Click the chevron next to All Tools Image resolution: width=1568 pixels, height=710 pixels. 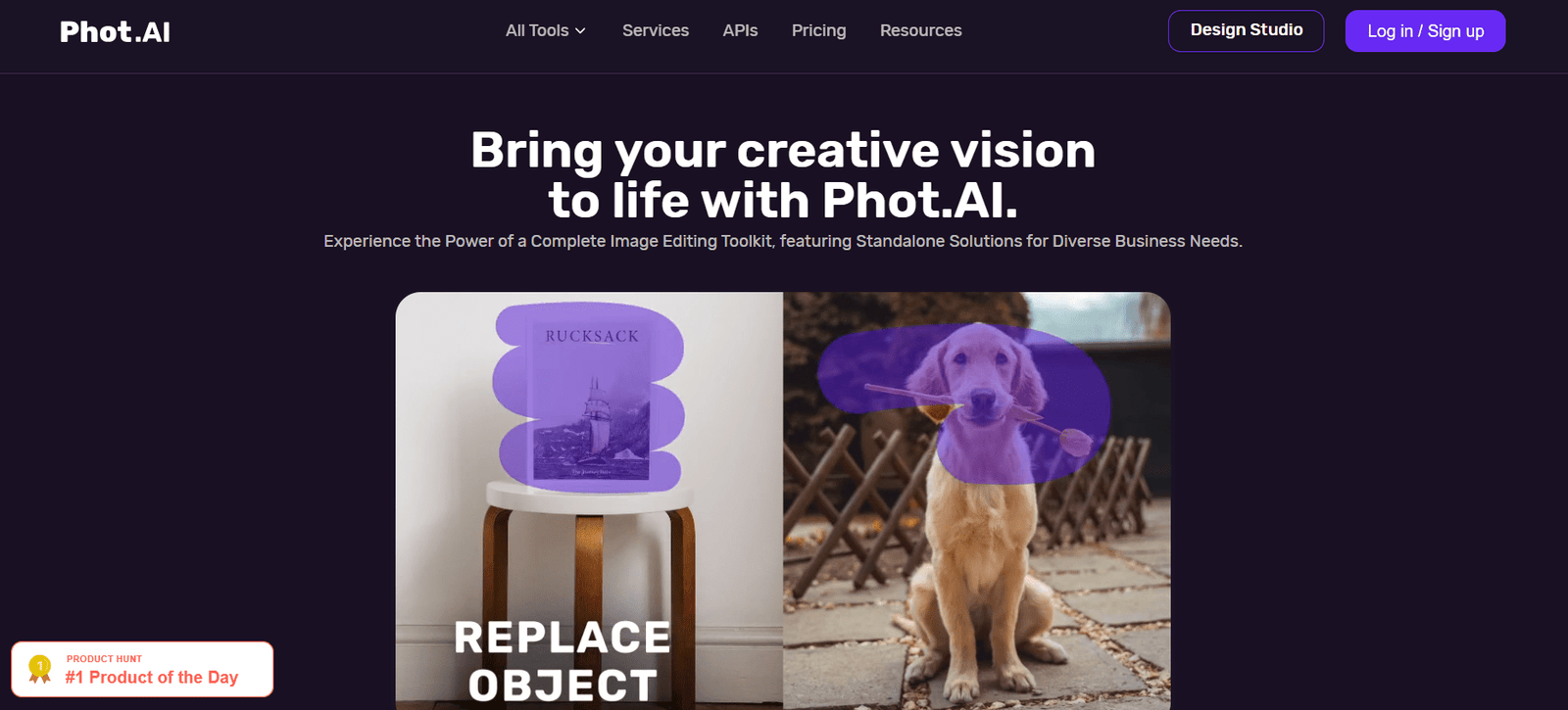pyautogui.click(x=580, y=31)
